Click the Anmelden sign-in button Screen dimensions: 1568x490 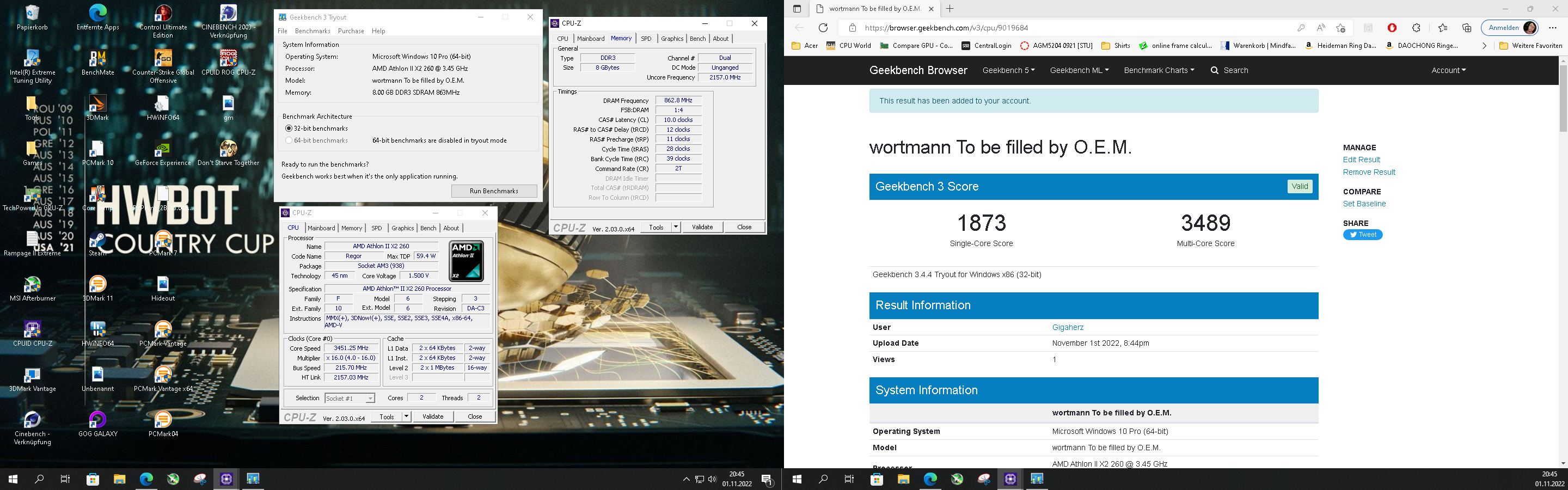[x=1510, y=28]
